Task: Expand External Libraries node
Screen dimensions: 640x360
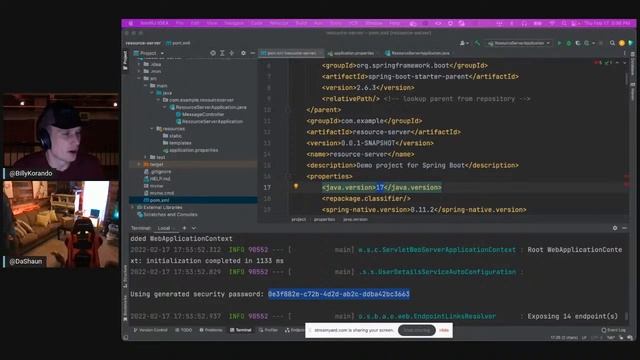Action: (x=133, y=207)
